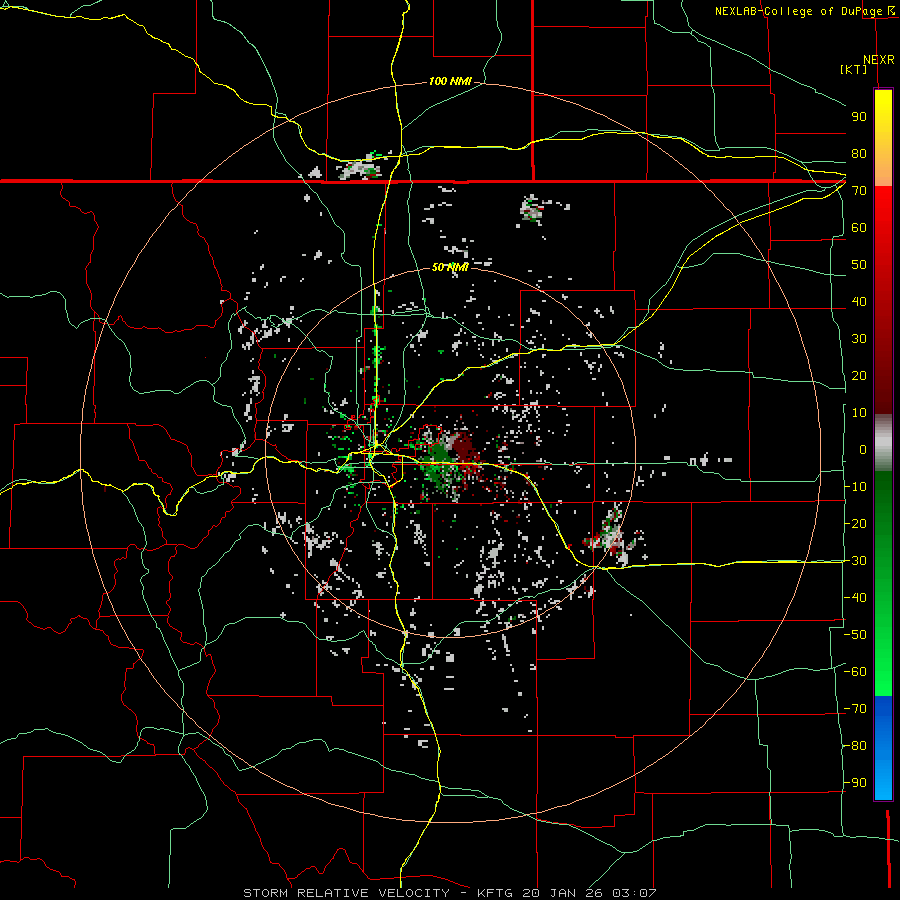900x900 pixels.
Task: Click the NEXR label above the scale
Action: point(878,60)
